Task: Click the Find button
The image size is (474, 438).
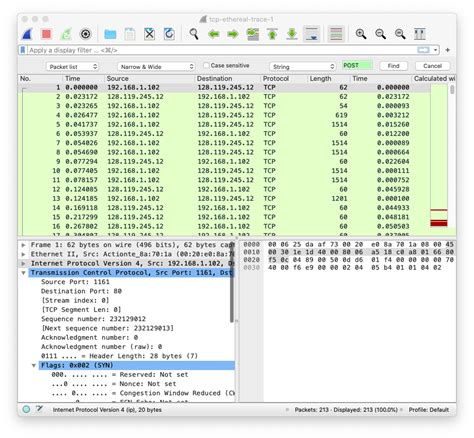Action: (x=393, y=66)
